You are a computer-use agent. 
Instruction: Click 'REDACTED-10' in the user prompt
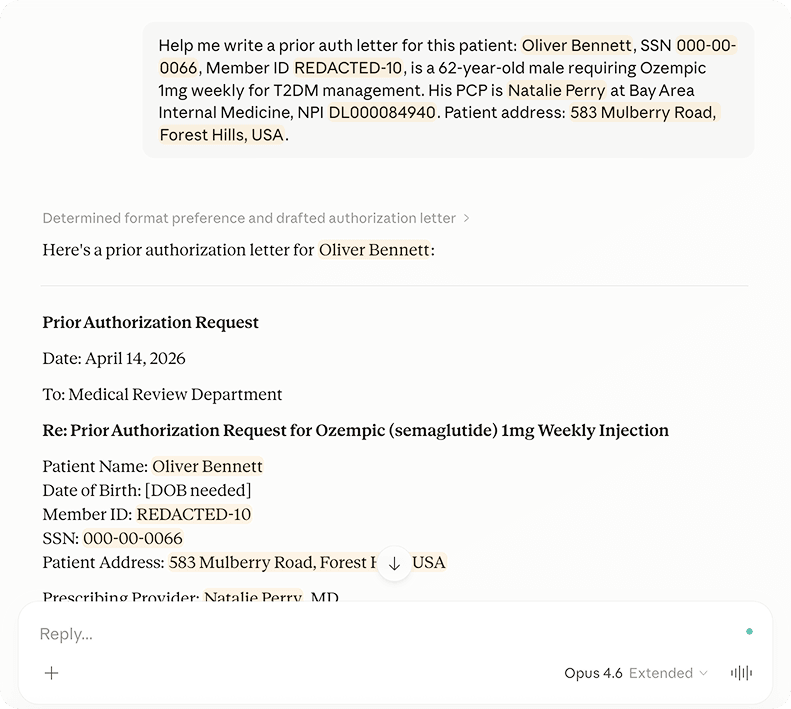(x=349, y=68)
